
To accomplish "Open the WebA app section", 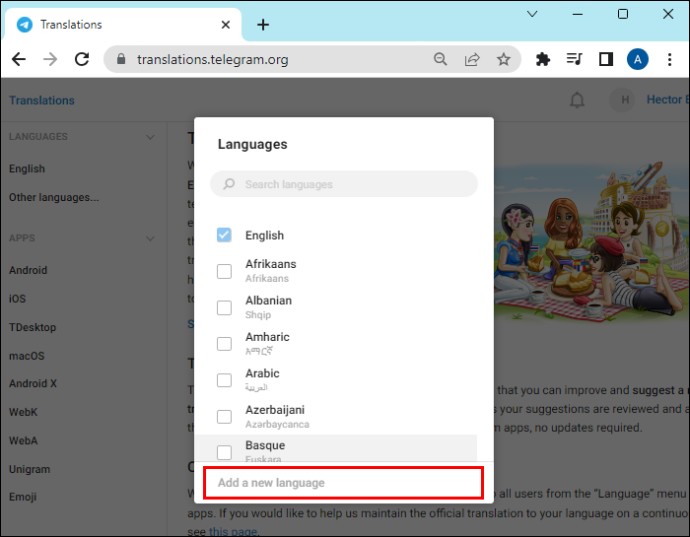I will coord(23,441).
